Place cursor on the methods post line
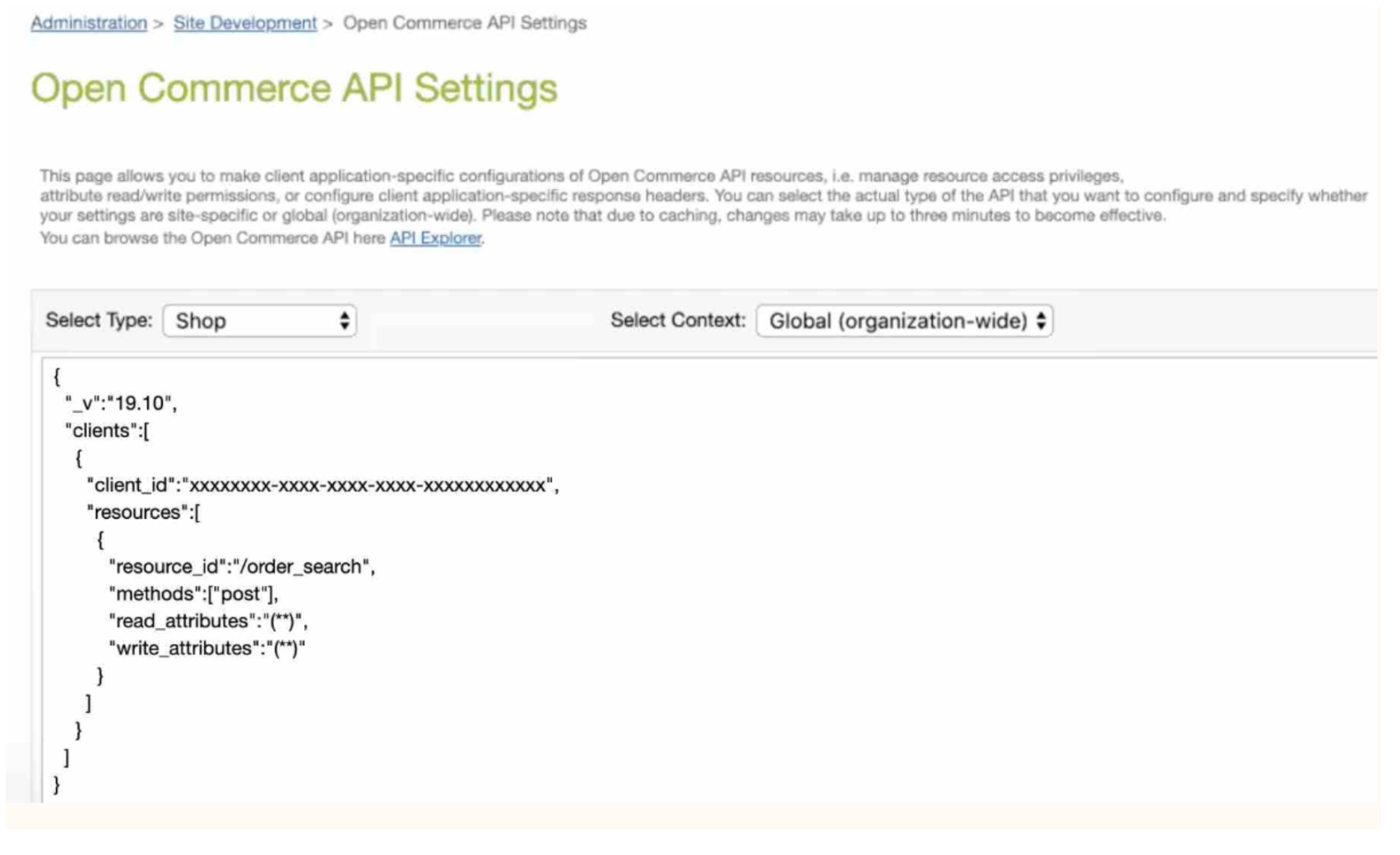The width and height of the screenshot is (1400, 855). click(193, 594)
